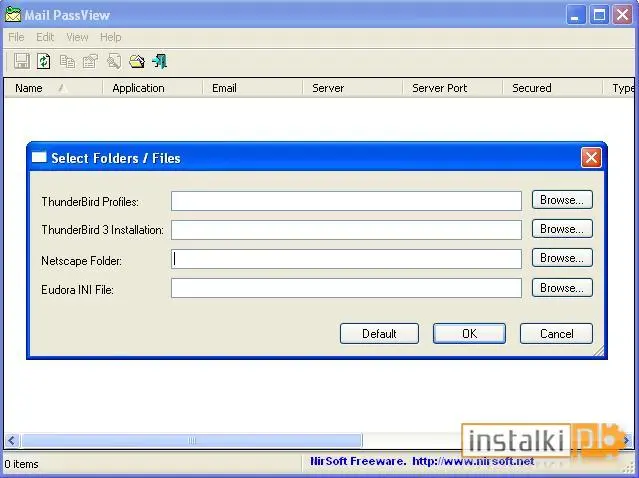Click inside the ThunderBird Profiles field
The width and height of the screenshot is (639, 478).
[x=346, y=201]
